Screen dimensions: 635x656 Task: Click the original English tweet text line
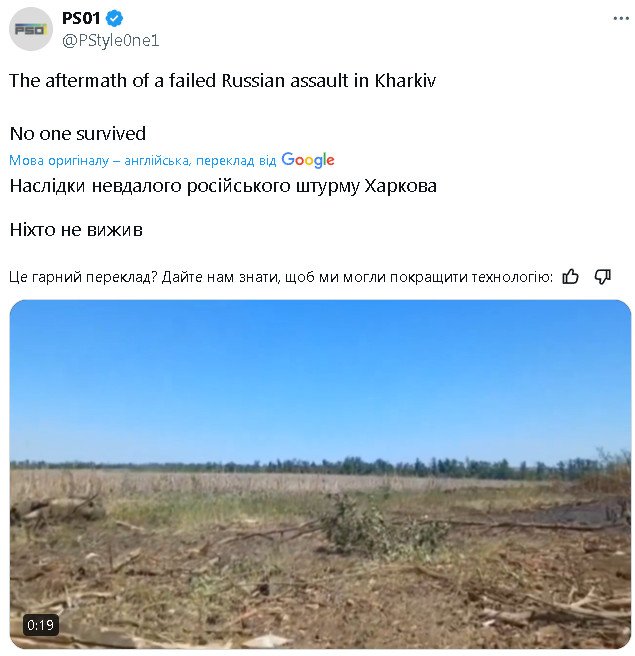pyautogui.click(x=222, y=81)
